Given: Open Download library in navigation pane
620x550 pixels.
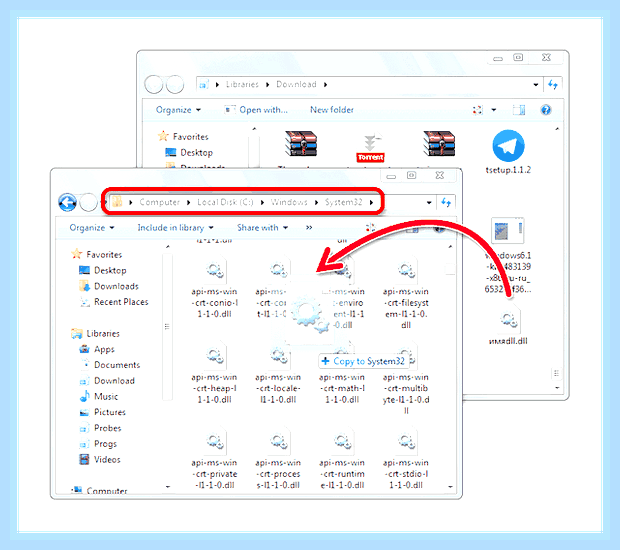Looking at the screenshot, I should coord(107,380).
